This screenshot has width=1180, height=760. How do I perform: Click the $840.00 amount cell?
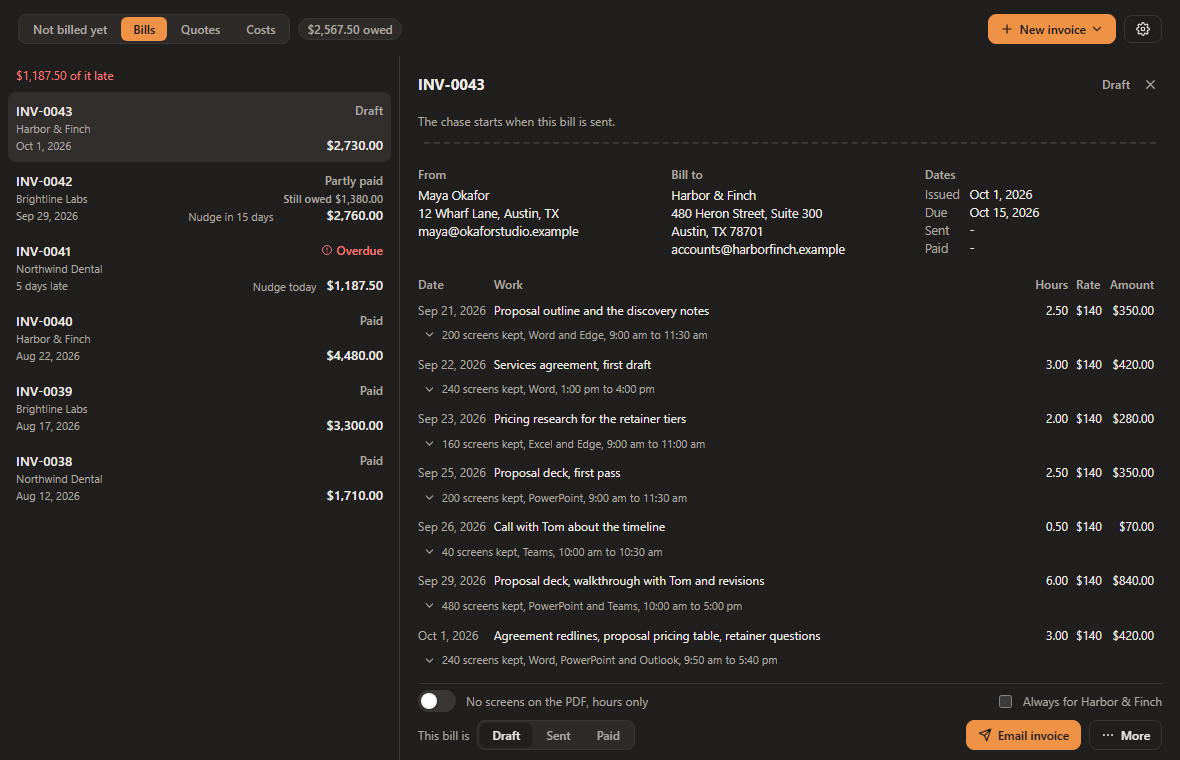pyautogui.click(x=1133, y=580)
